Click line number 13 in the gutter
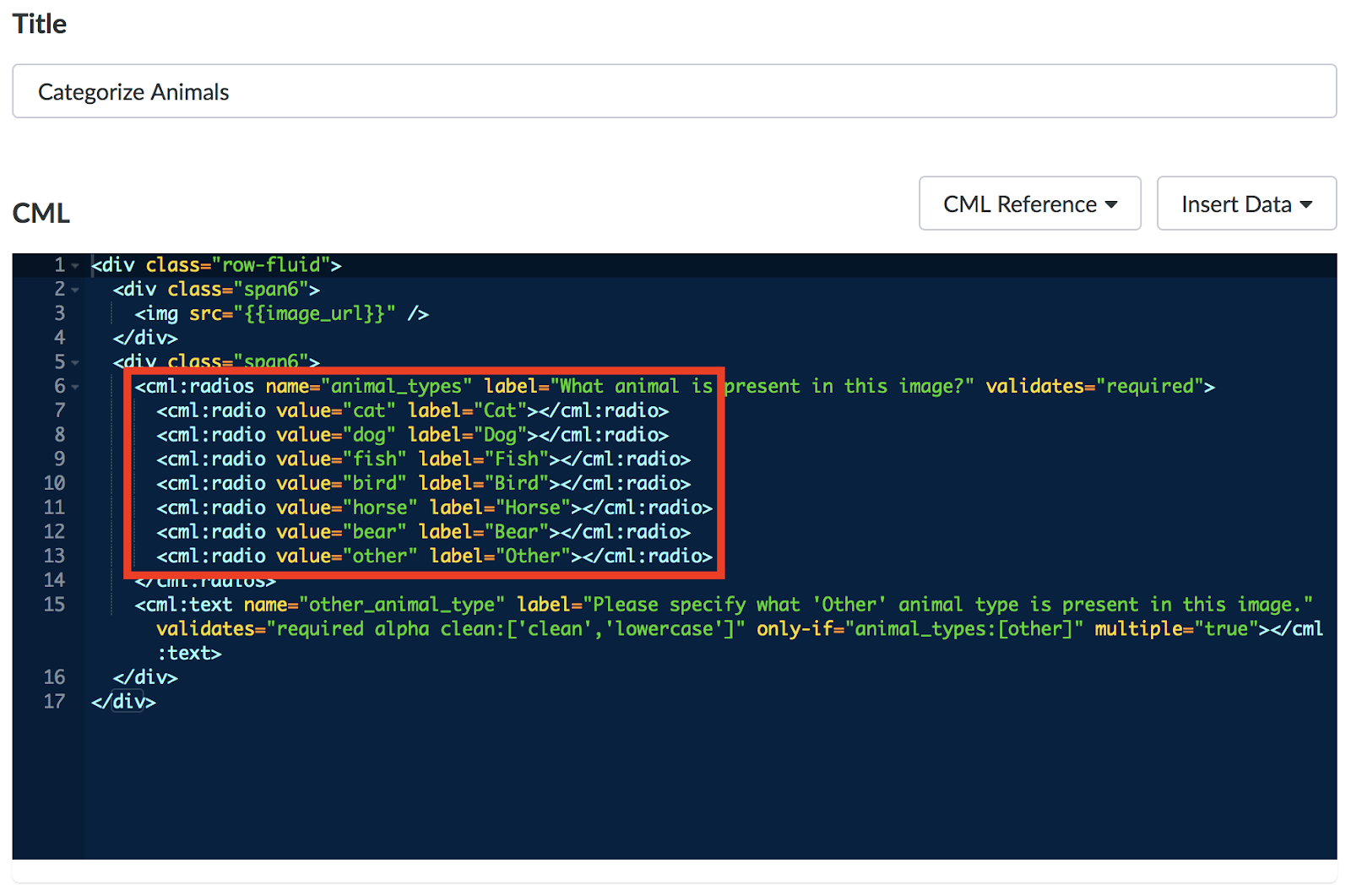 tap(54, 556)
